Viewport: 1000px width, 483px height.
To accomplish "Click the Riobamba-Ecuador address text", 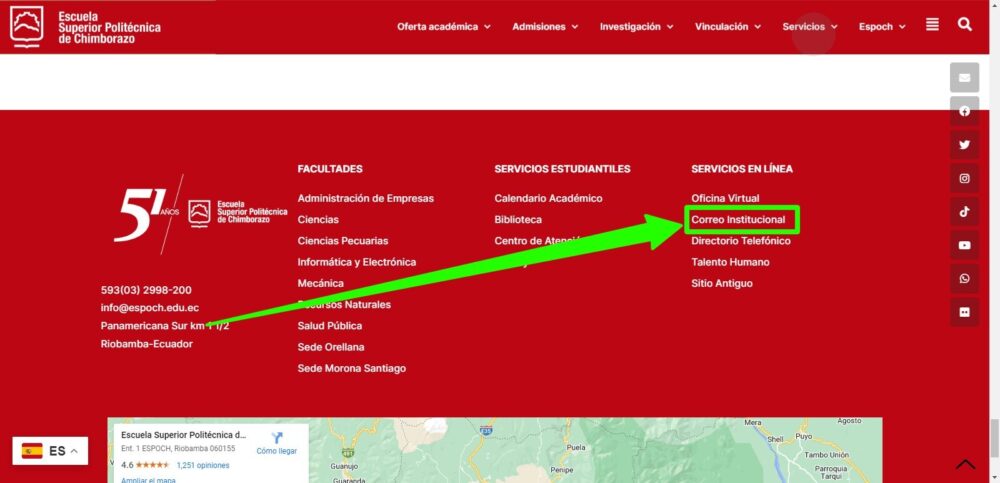I will pos(147,344).
